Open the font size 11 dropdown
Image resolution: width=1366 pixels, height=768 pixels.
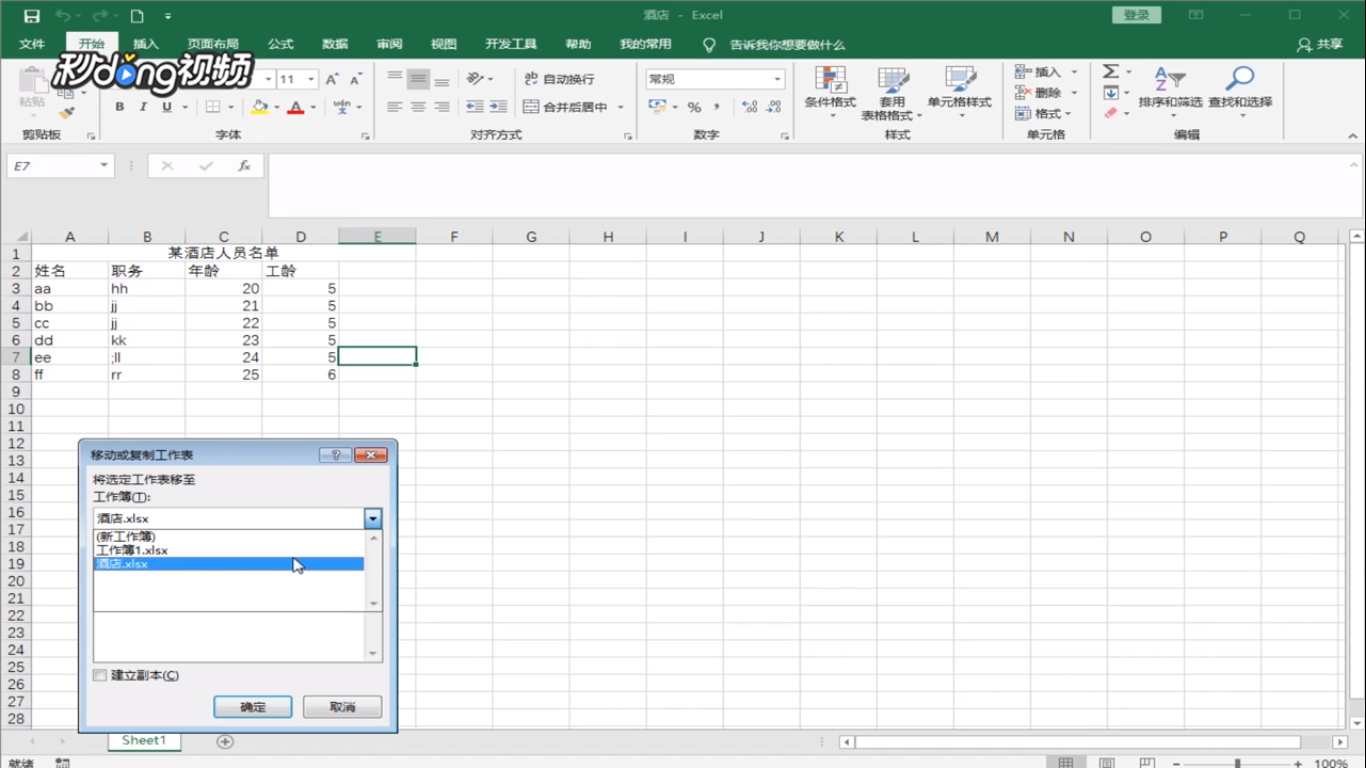pyautogui.click(x=311, y=79)
